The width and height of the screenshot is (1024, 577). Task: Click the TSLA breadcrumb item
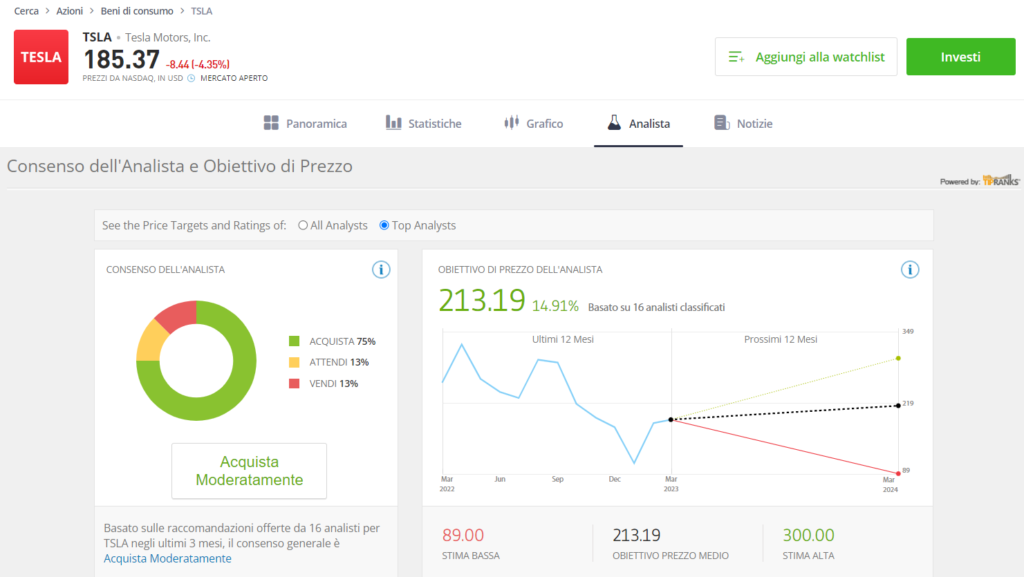tap(201, 11)
